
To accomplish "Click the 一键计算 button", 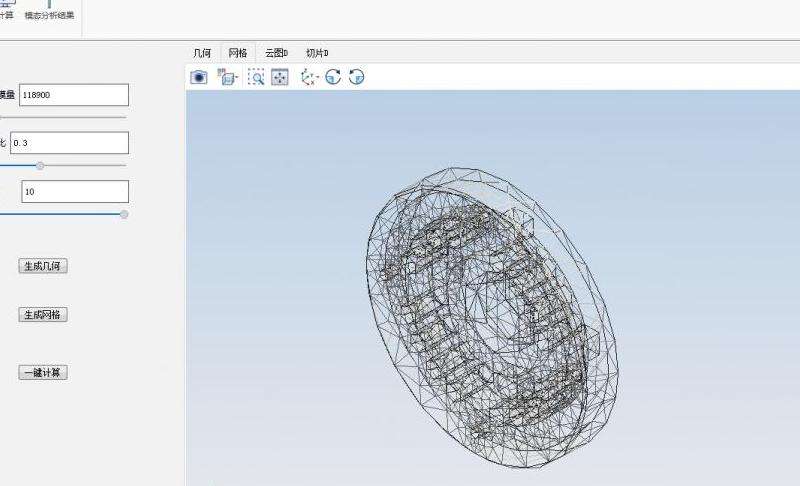I will pyautogui.click(x=43, y=373).
